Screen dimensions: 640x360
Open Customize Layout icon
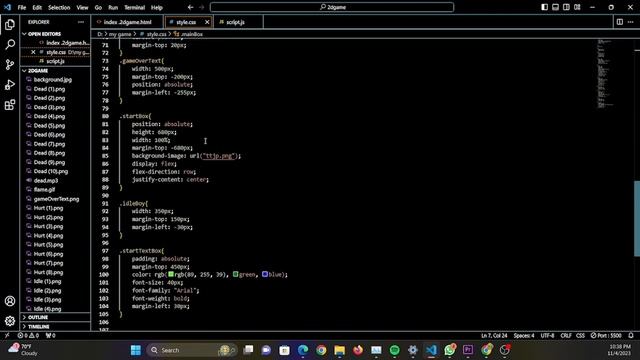[x=577, y=7]
